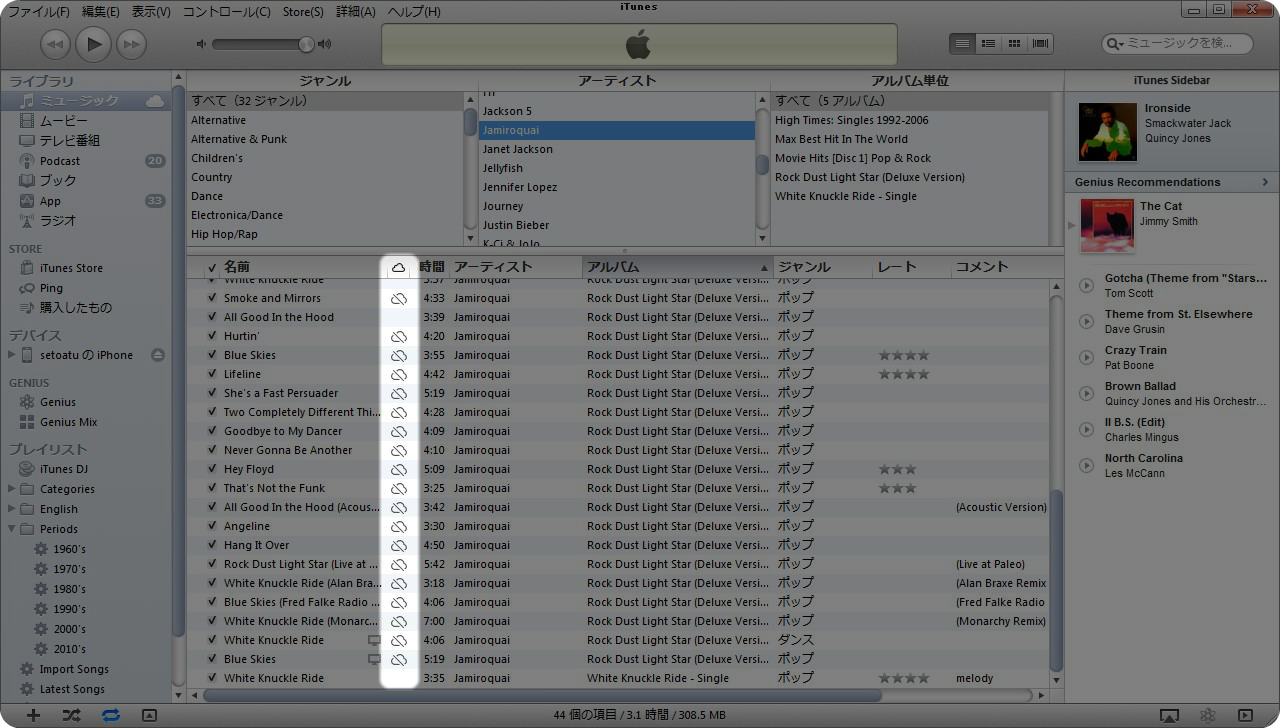Switch to Cover Flow view

(1040, 44)
